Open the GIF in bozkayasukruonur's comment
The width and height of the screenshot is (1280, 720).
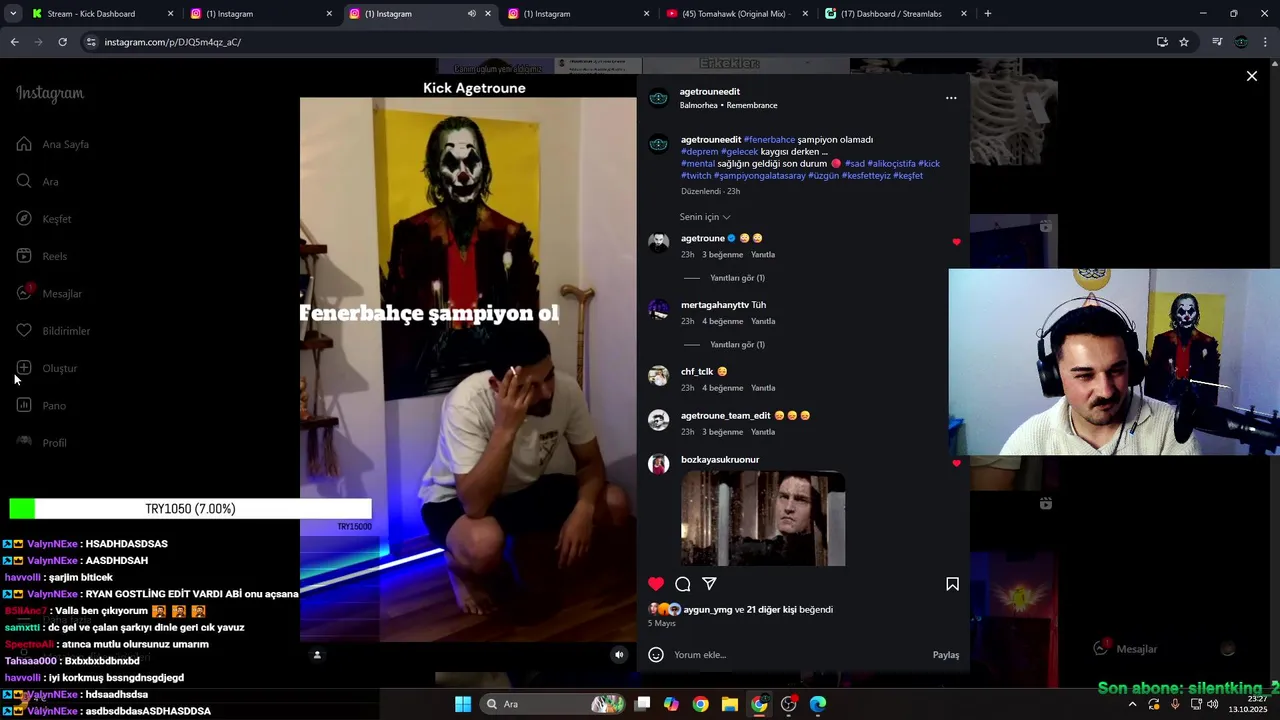tap(763, 519)
